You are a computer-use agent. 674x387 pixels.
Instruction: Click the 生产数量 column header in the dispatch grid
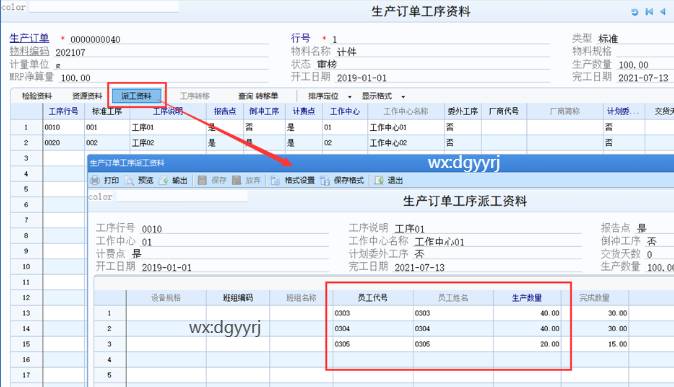[x=527, y=298]
